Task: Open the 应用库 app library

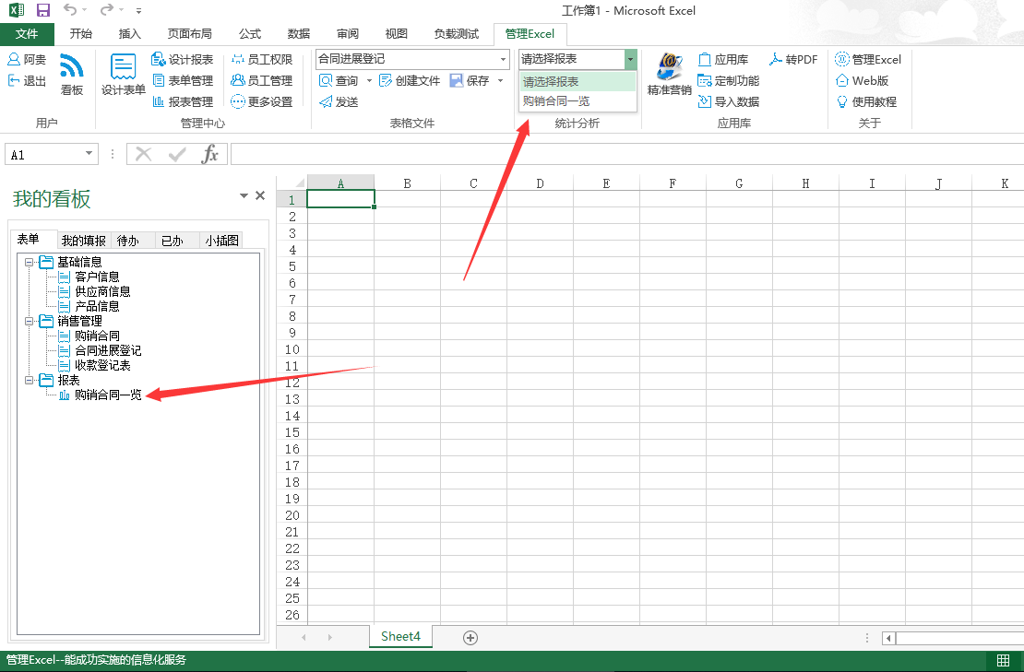Action: click(x=723, y=59)
